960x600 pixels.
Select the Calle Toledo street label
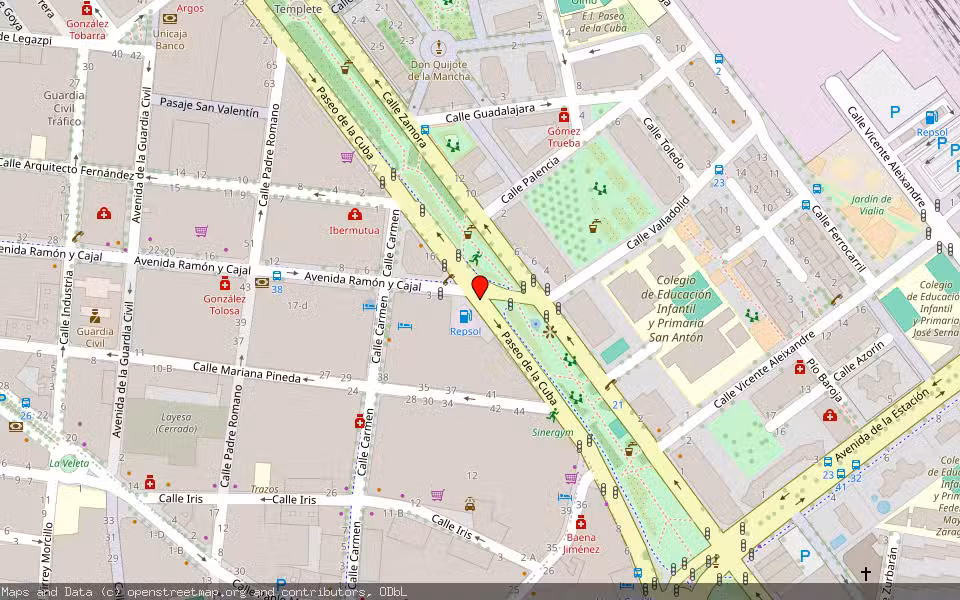[664, 143]
